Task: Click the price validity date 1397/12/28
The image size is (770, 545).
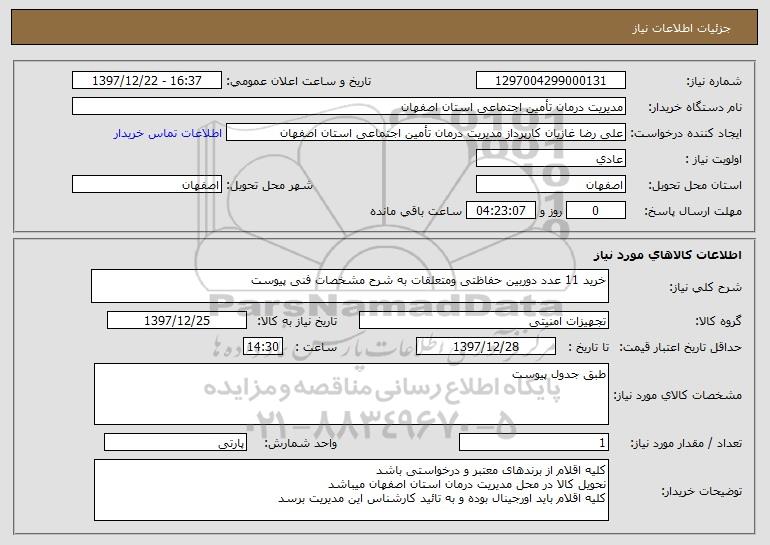Action: 486,347
